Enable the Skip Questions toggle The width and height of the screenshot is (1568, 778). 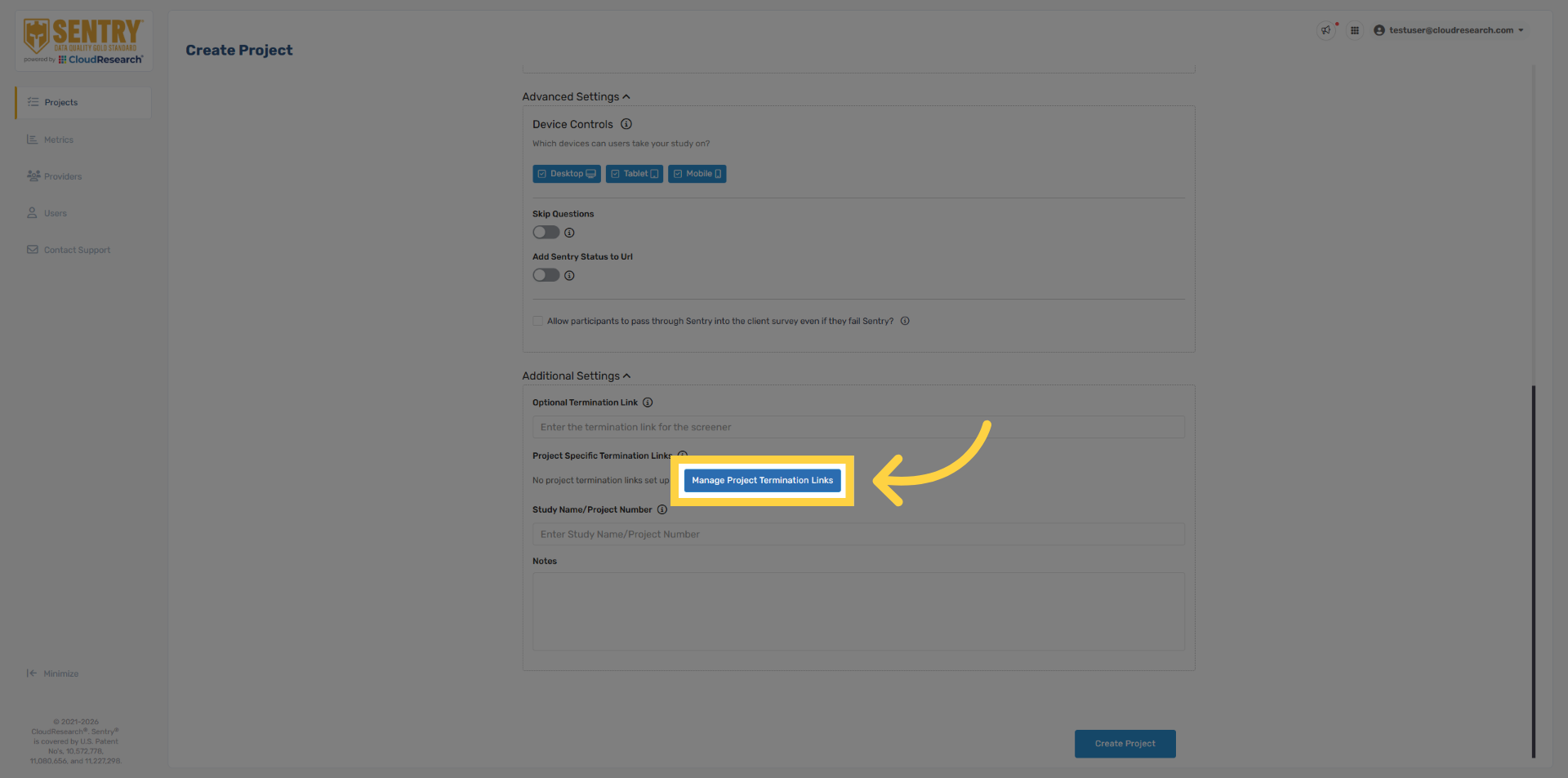(x=546, y=232)
